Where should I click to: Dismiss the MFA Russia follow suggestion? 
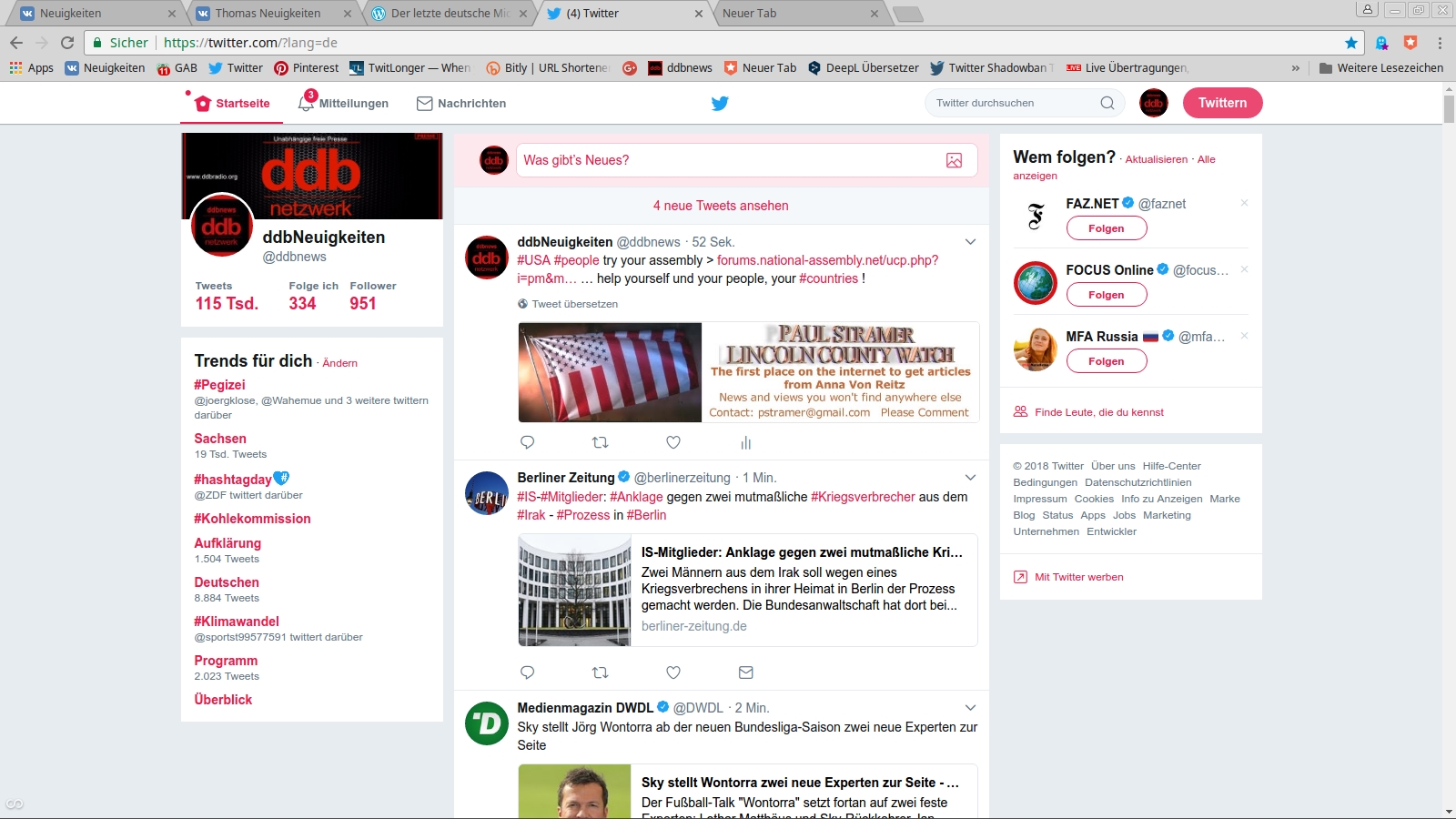pyautogui.click(x=1244, y=336)
